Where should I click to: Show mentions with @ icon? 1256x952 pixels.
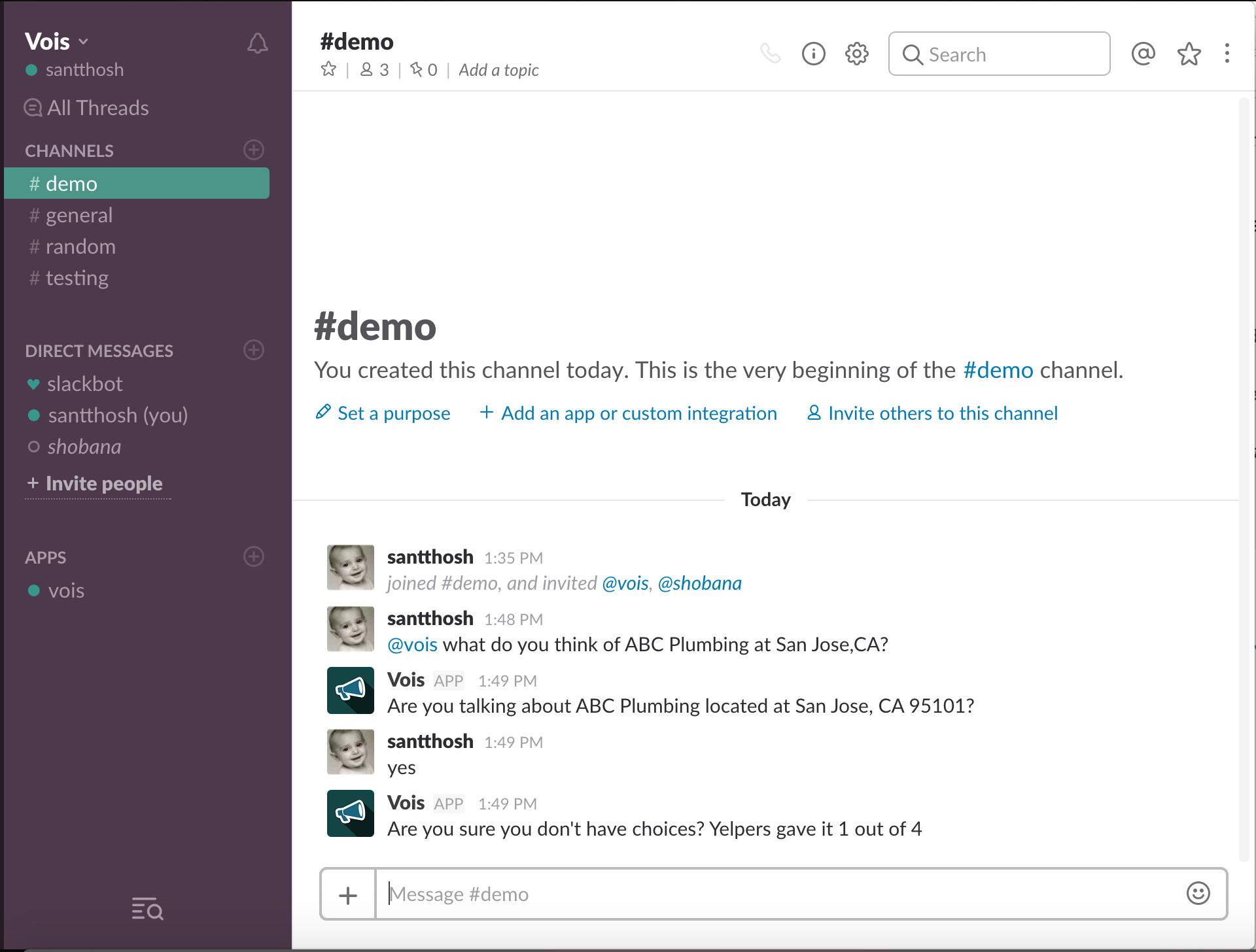[1143, 54]
